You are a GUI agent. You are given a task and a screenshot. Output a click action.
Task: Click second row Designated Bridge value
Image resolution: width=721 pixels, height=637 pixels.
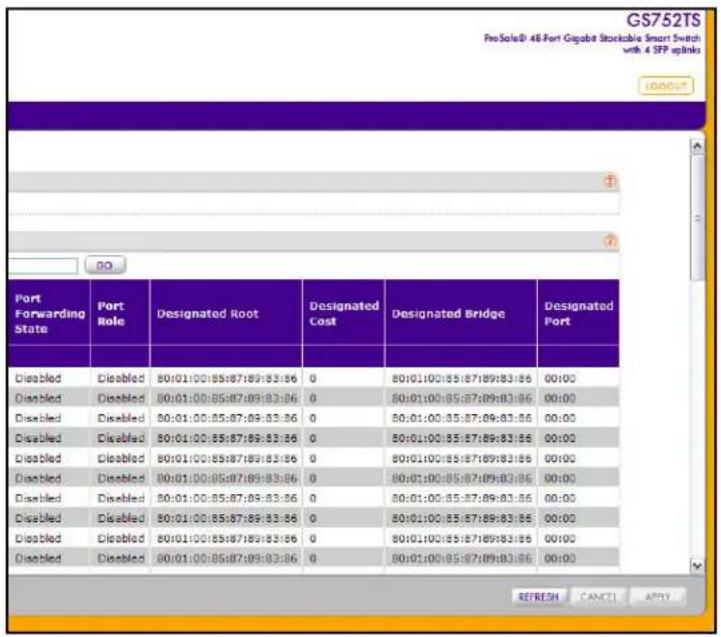tap(462, 398)
